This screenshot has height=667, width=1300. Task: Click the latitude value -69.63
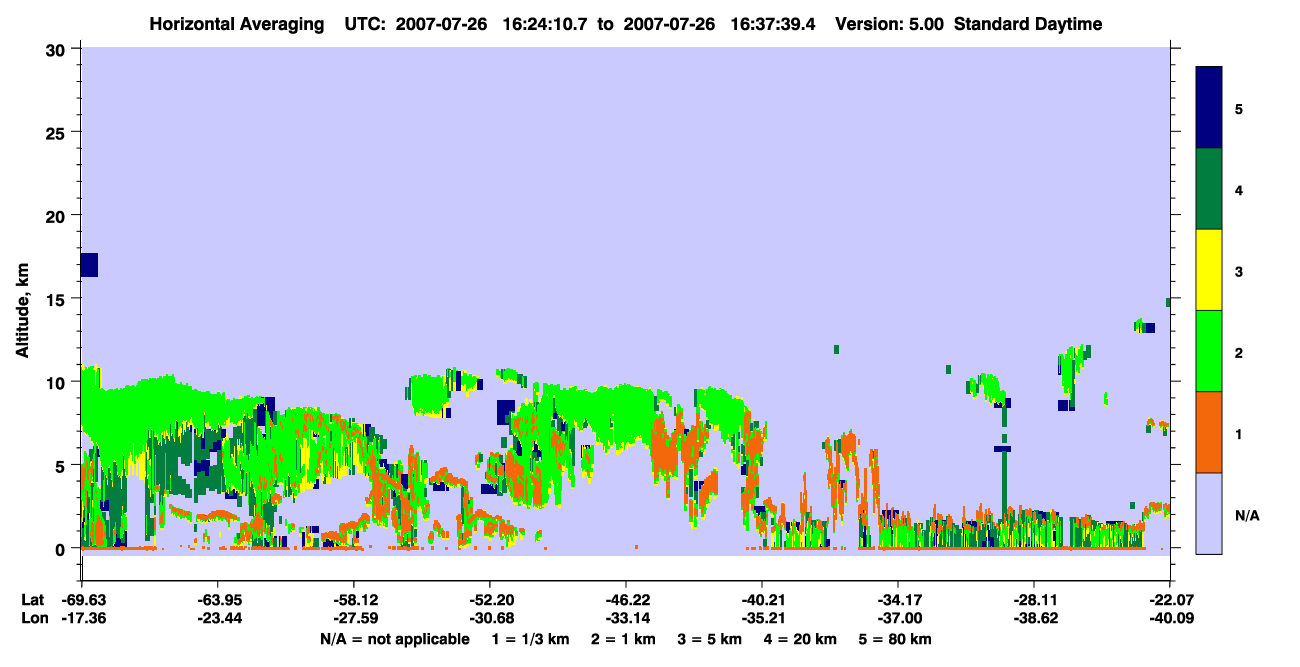tap(82, 600)
